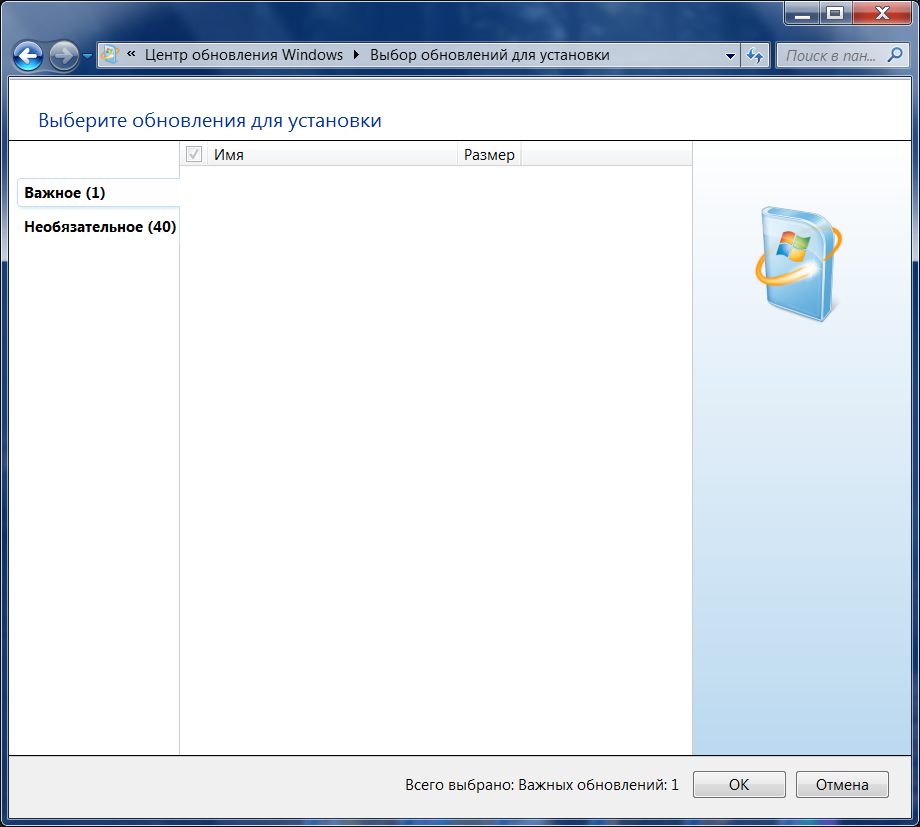Sort by the Имя column header
Image resolution: width=920 pixels, height=827 pixels.
[x=332, y=155]
